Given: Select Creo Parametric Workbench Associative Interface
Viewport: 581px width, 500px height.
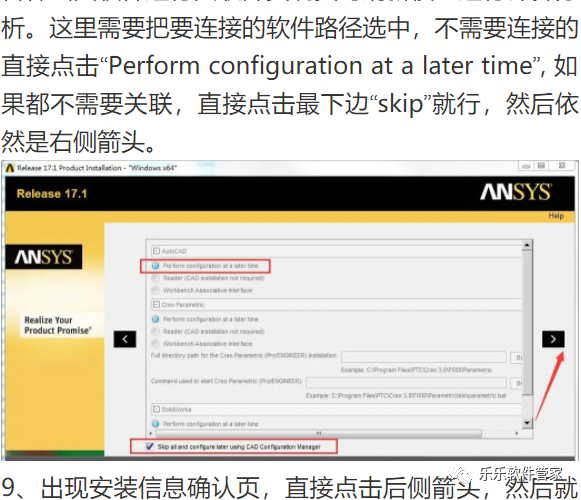Looking at the screenshot, I should (x=156, y=344).
